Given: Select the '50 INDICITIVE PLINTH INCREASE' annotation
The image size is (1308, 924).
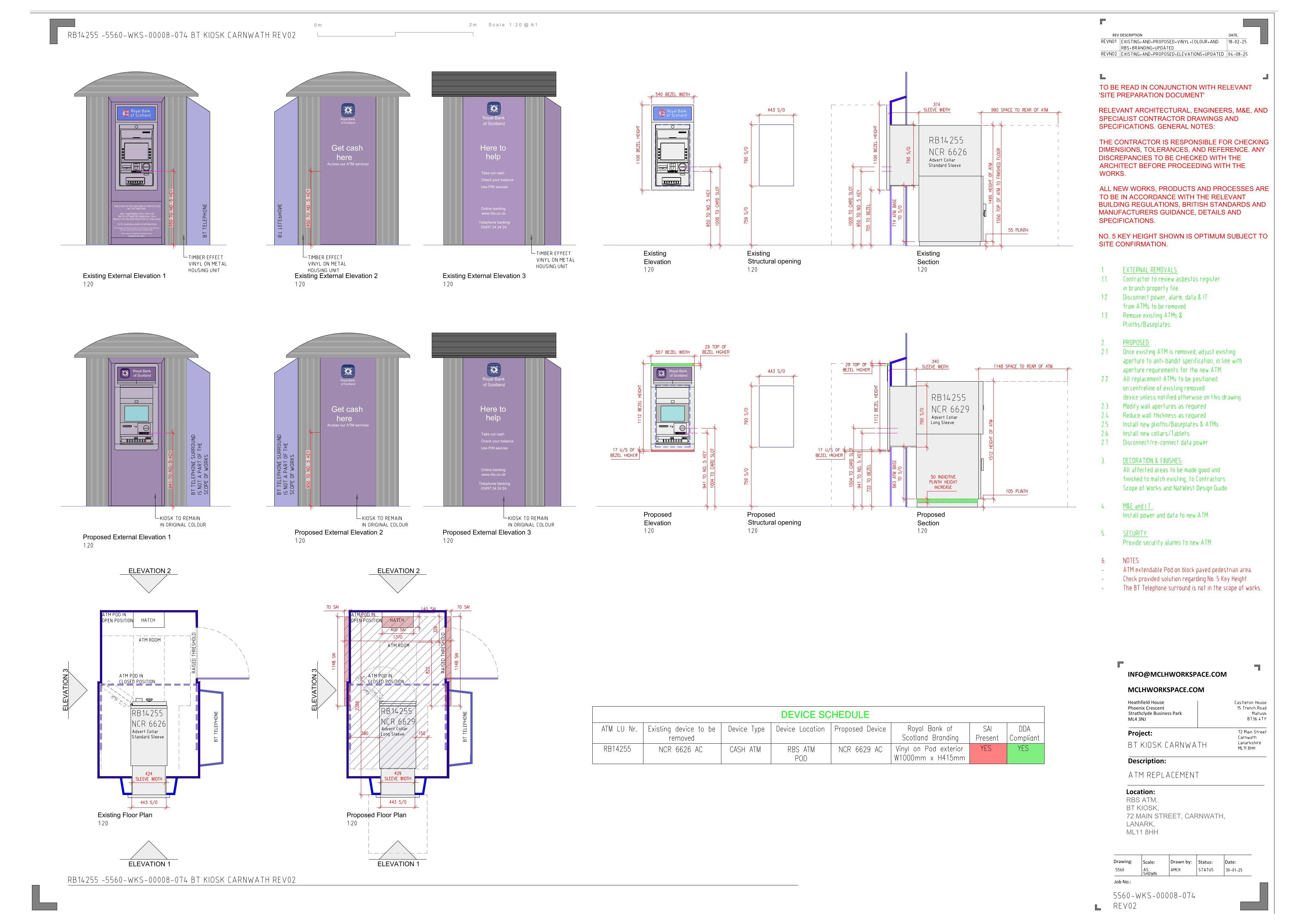Looking at the screenshot, I should click(x=943, y=482).
